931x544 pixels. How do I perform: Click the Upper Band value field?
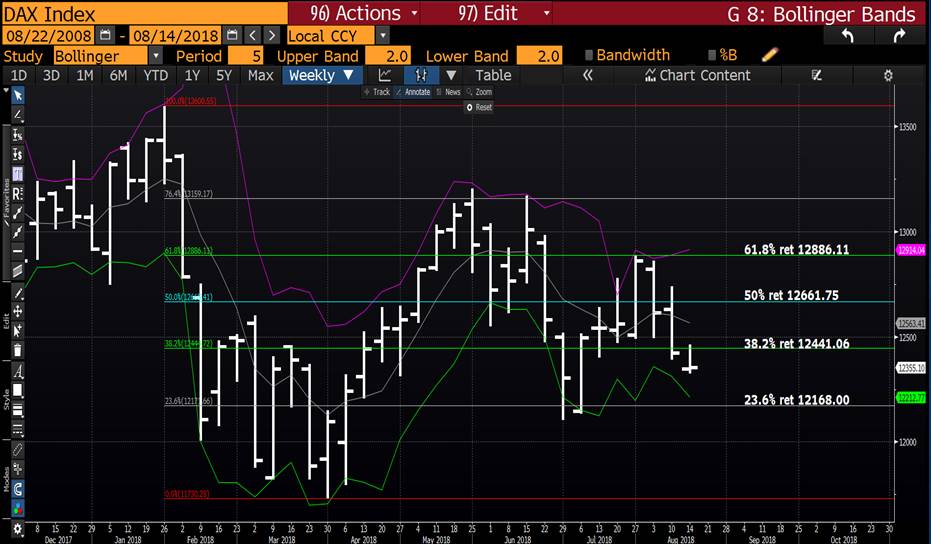pyautogui.click(x=388, y=56)
